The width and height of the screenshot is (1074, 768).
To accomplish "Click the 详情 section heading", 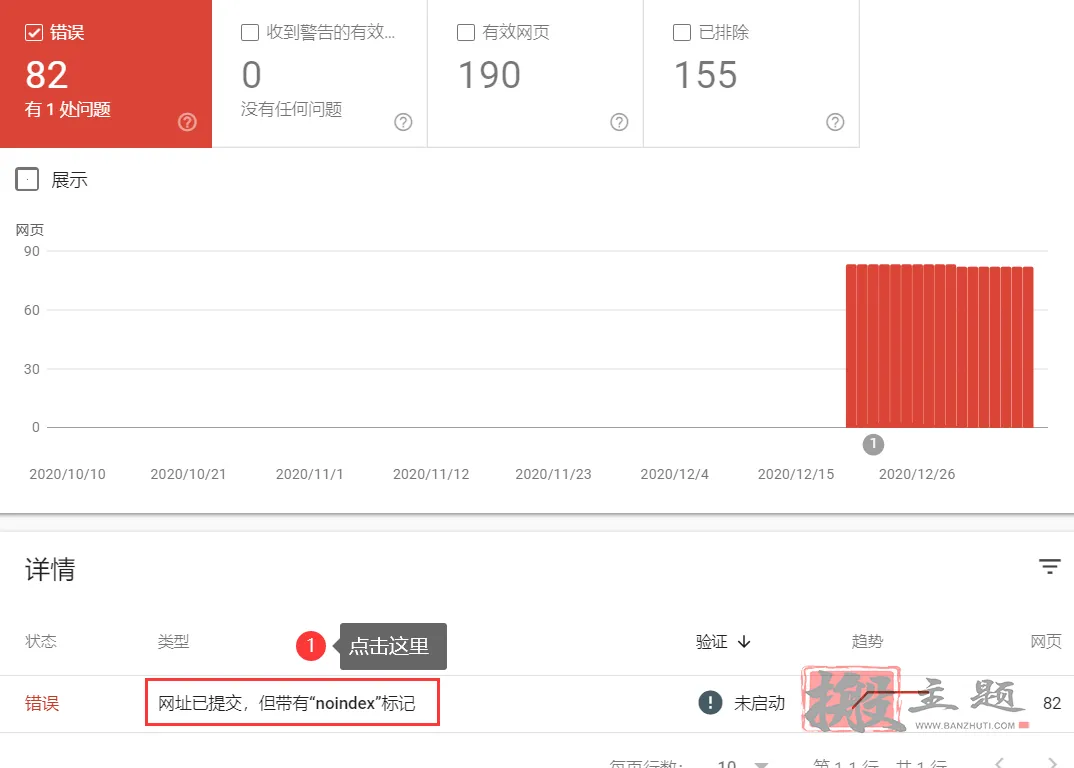I will [50, 569].
